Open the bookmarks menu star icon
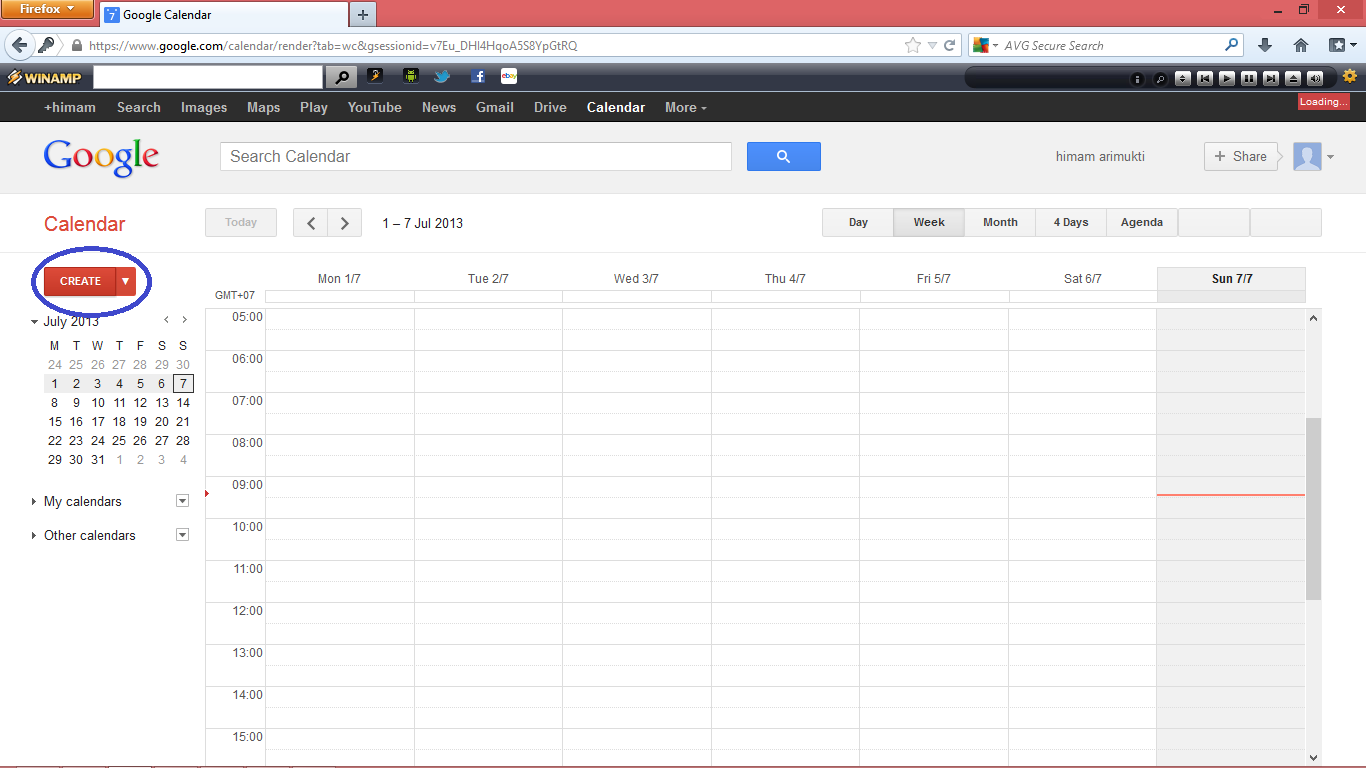The image size is (1366, 768). [x=1339, y=45]
